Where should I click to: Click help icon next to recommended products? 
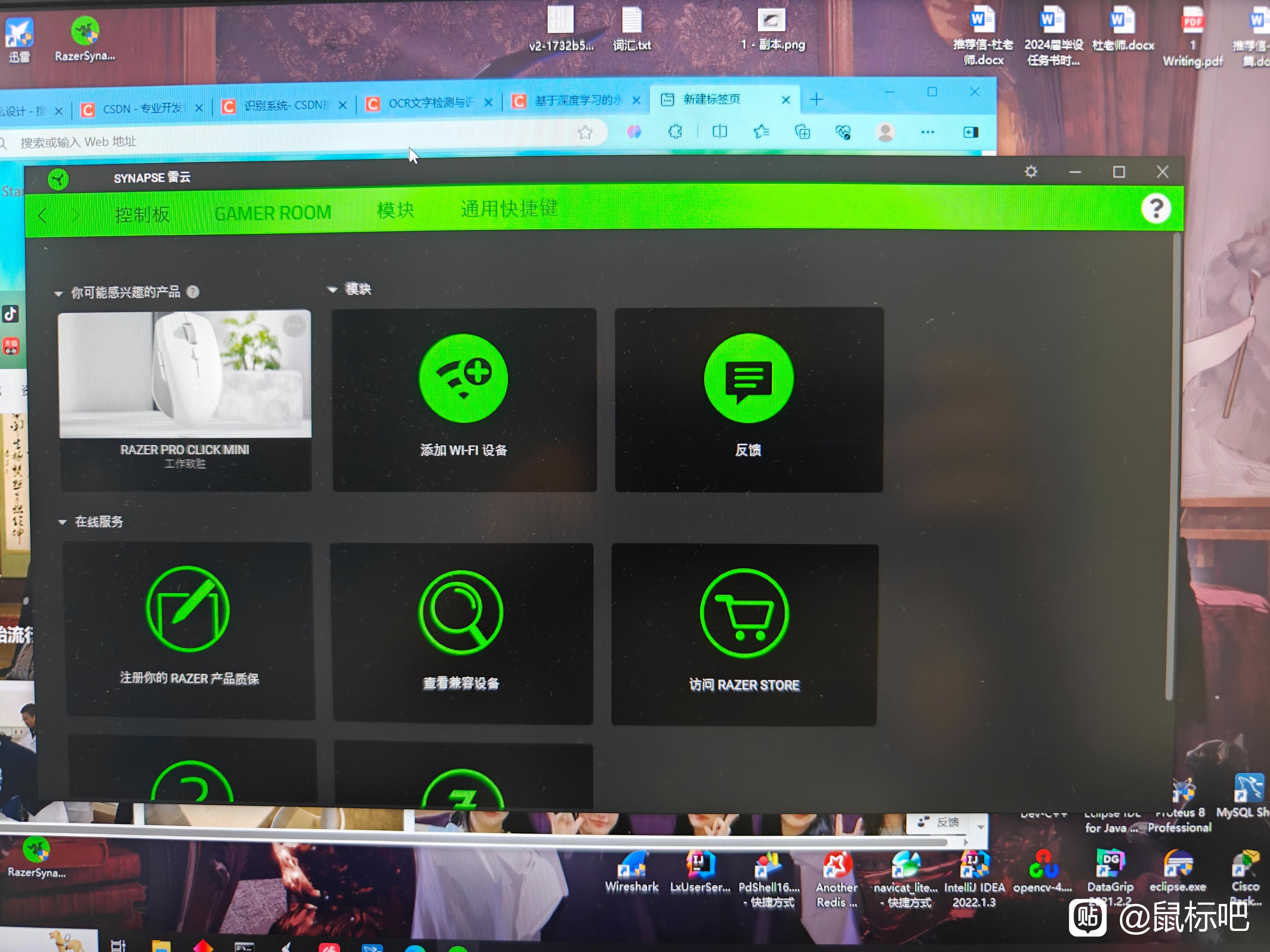tap(193, 292)
